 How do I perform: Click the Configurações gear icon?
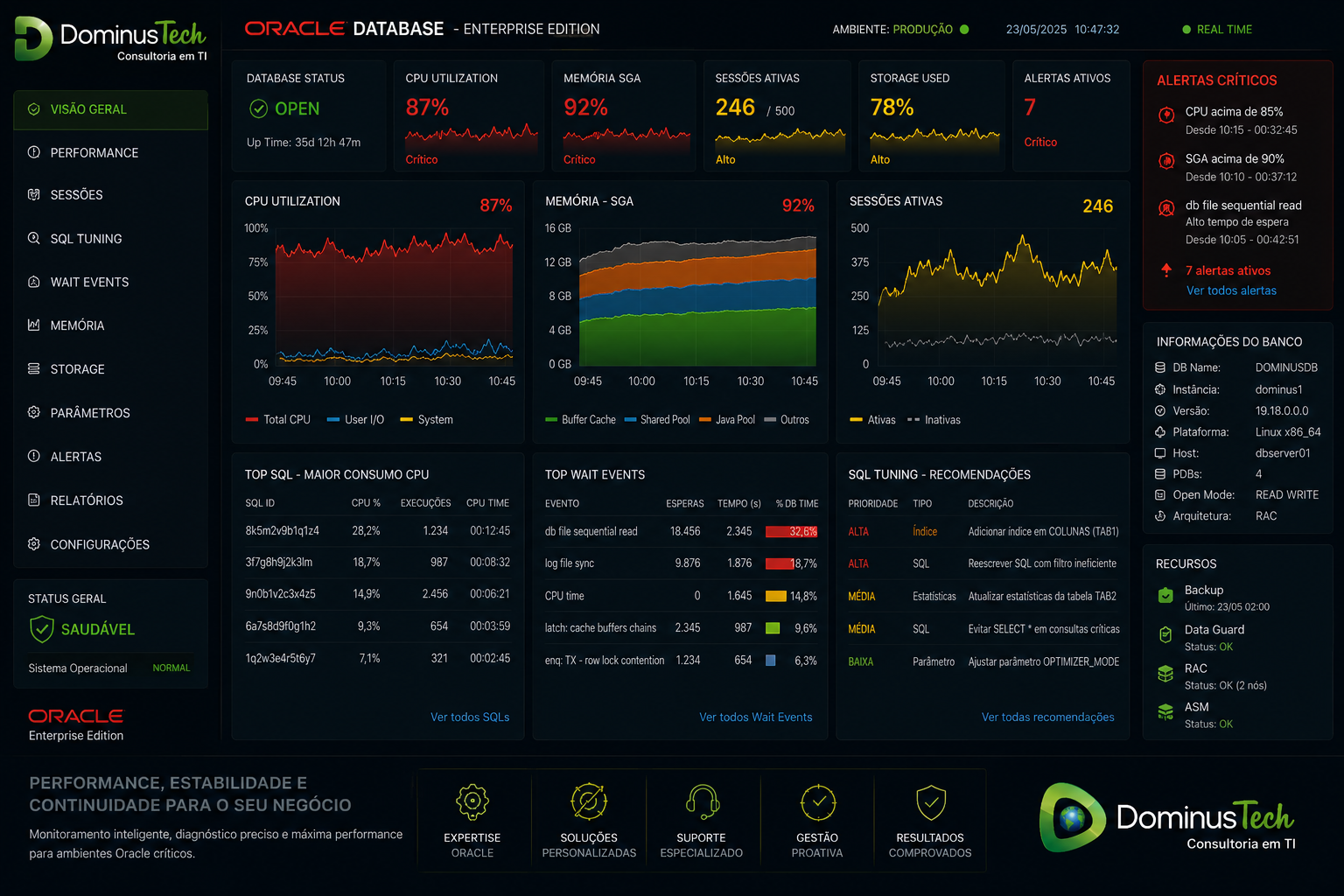pos(34,544)
